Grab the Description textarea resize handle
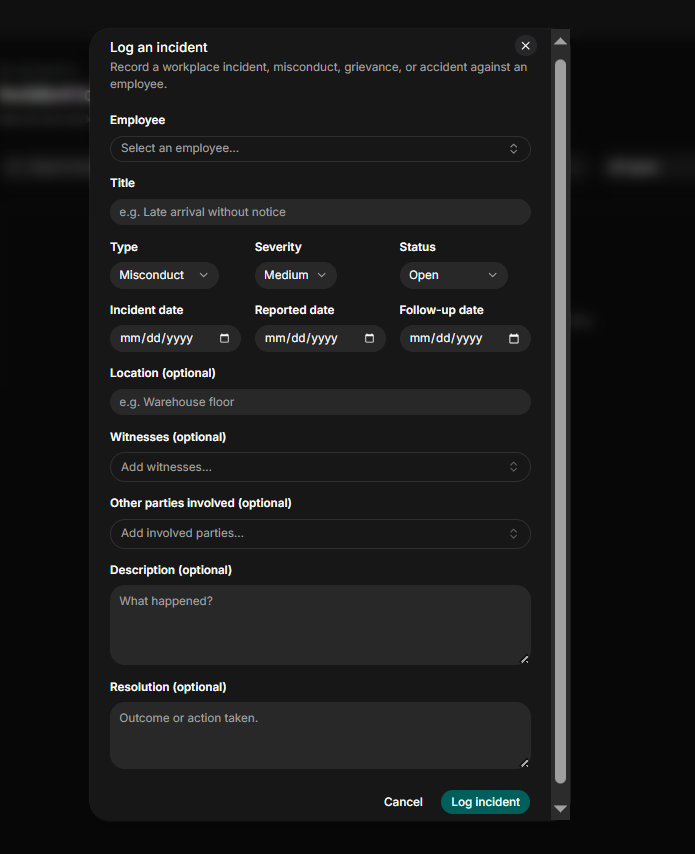695x854 pixels. click(525, 659)
